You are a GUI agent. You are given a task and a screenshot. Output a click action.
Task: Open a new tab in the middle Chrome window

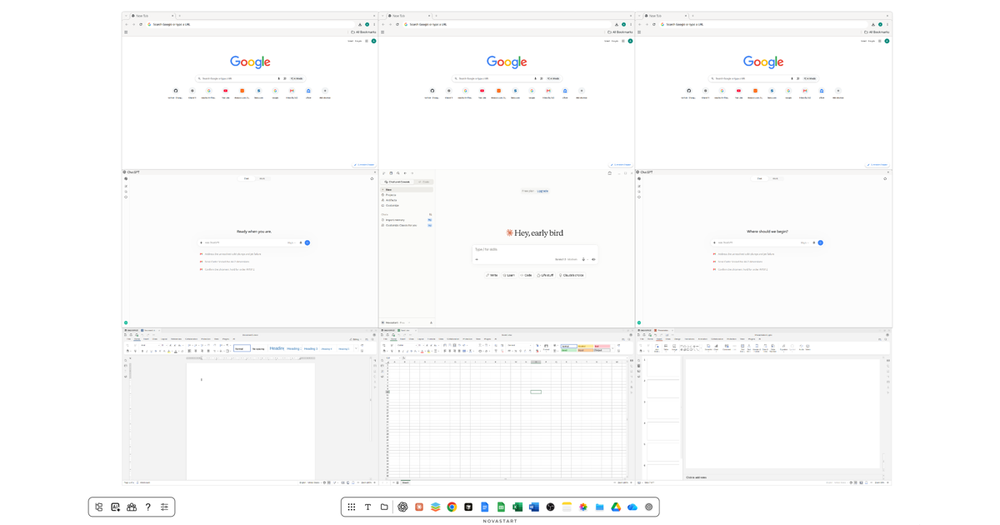point(436,15)
